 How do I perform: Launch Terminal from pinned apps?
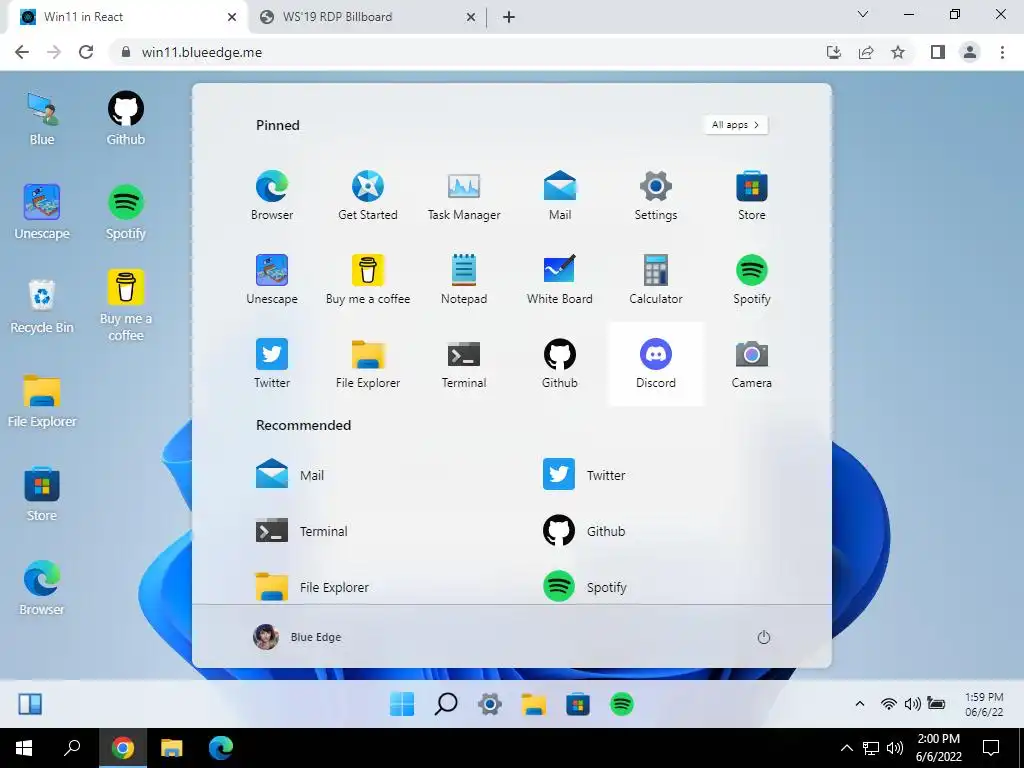[x=464, y=364]
